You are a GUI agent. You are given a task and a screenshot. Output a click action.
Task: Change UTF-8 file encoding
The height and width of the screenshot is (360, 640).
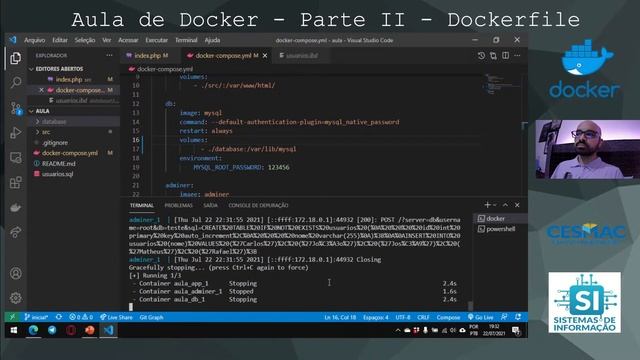(403, 317)
